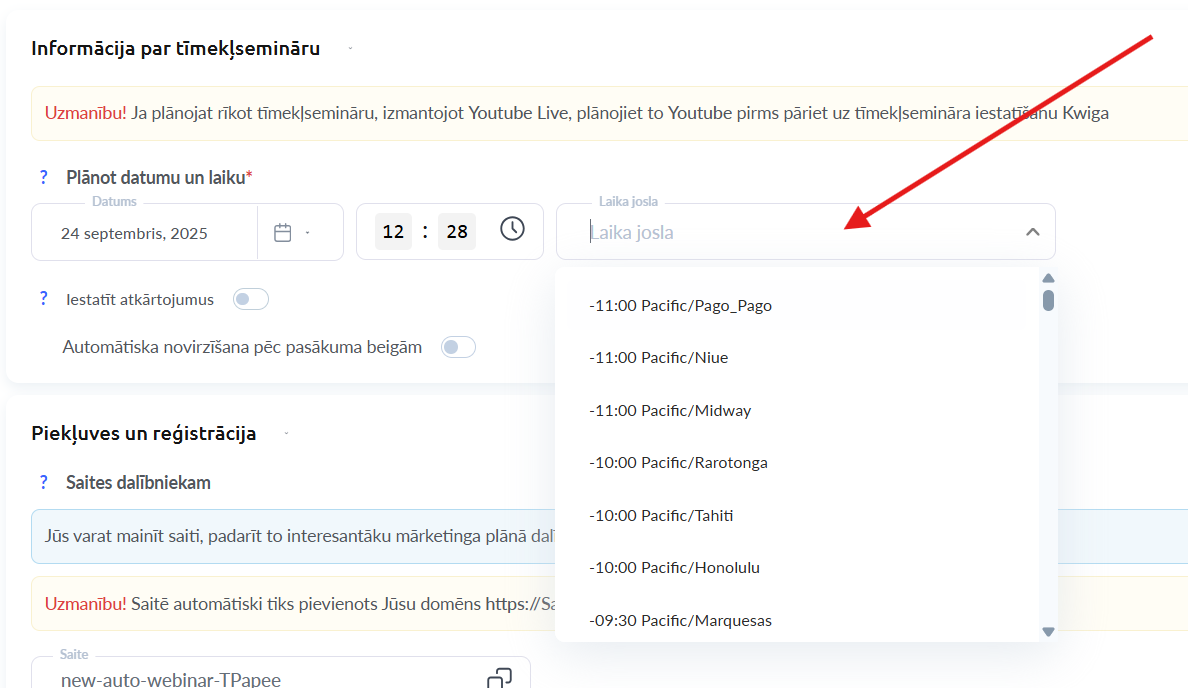Click the copy link icon beside Saite field

coord(499,678)
